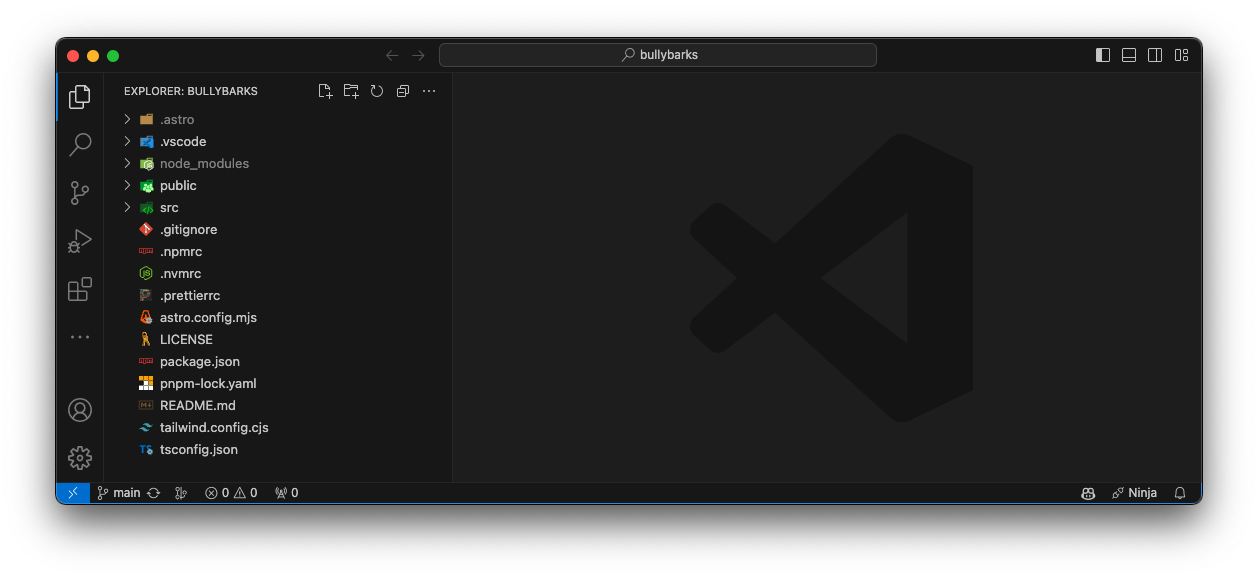The image size is (1258, 578).
Task: Open the Search view in activity bar
Action: (80, 145)
